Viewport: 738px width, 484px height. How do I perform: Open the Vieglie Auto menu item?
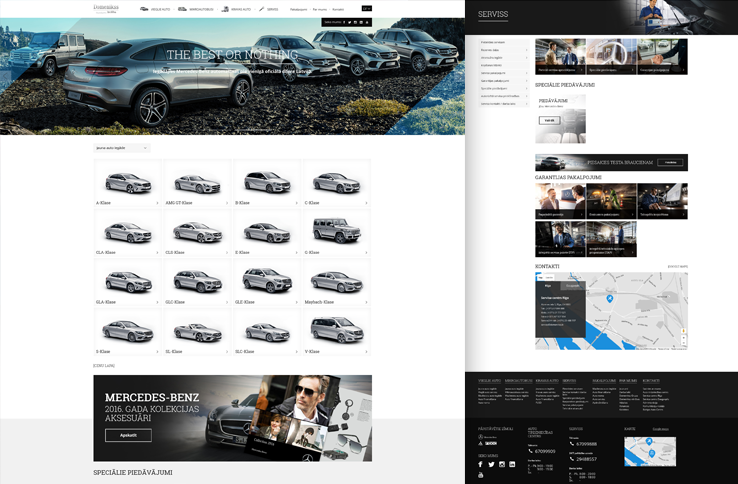coord(153,8)
